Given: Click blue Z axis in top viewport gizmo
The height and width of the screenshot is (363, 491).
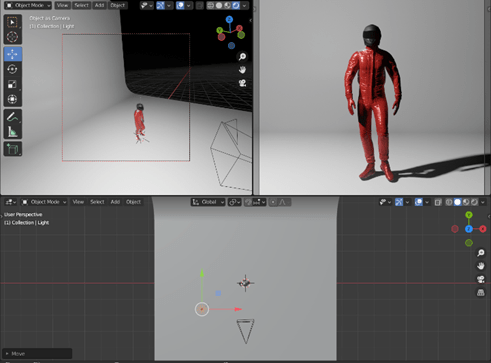Looking at the screenshot, I should 229,20.
